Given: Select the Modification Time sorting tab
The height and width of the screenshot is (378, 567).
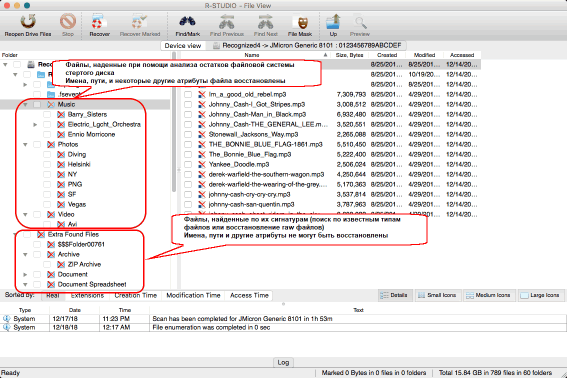Looking at the screenshot, I should (193, 296).
